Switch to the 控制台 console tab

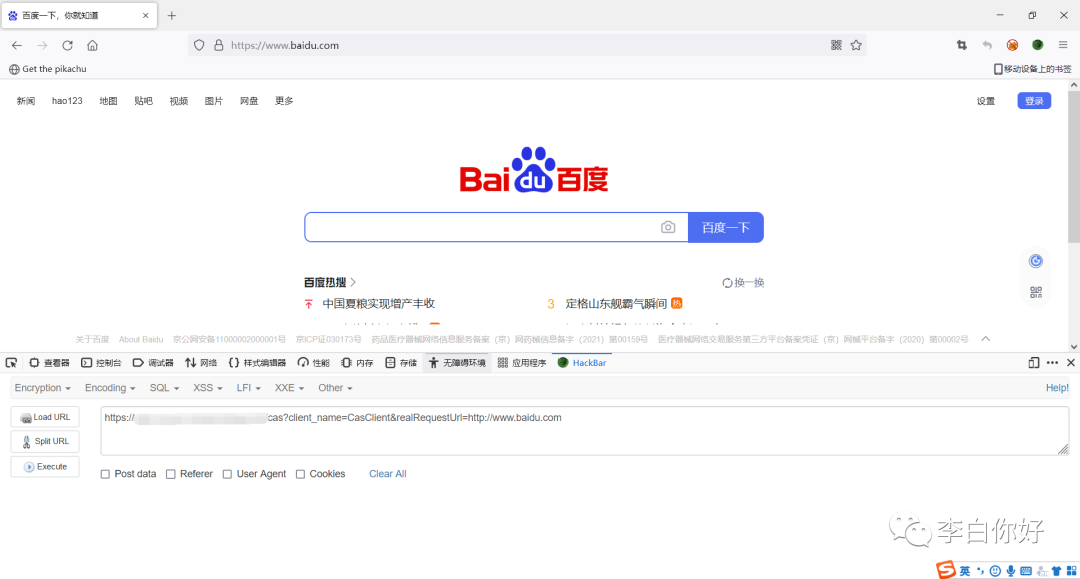coord(101,363)
